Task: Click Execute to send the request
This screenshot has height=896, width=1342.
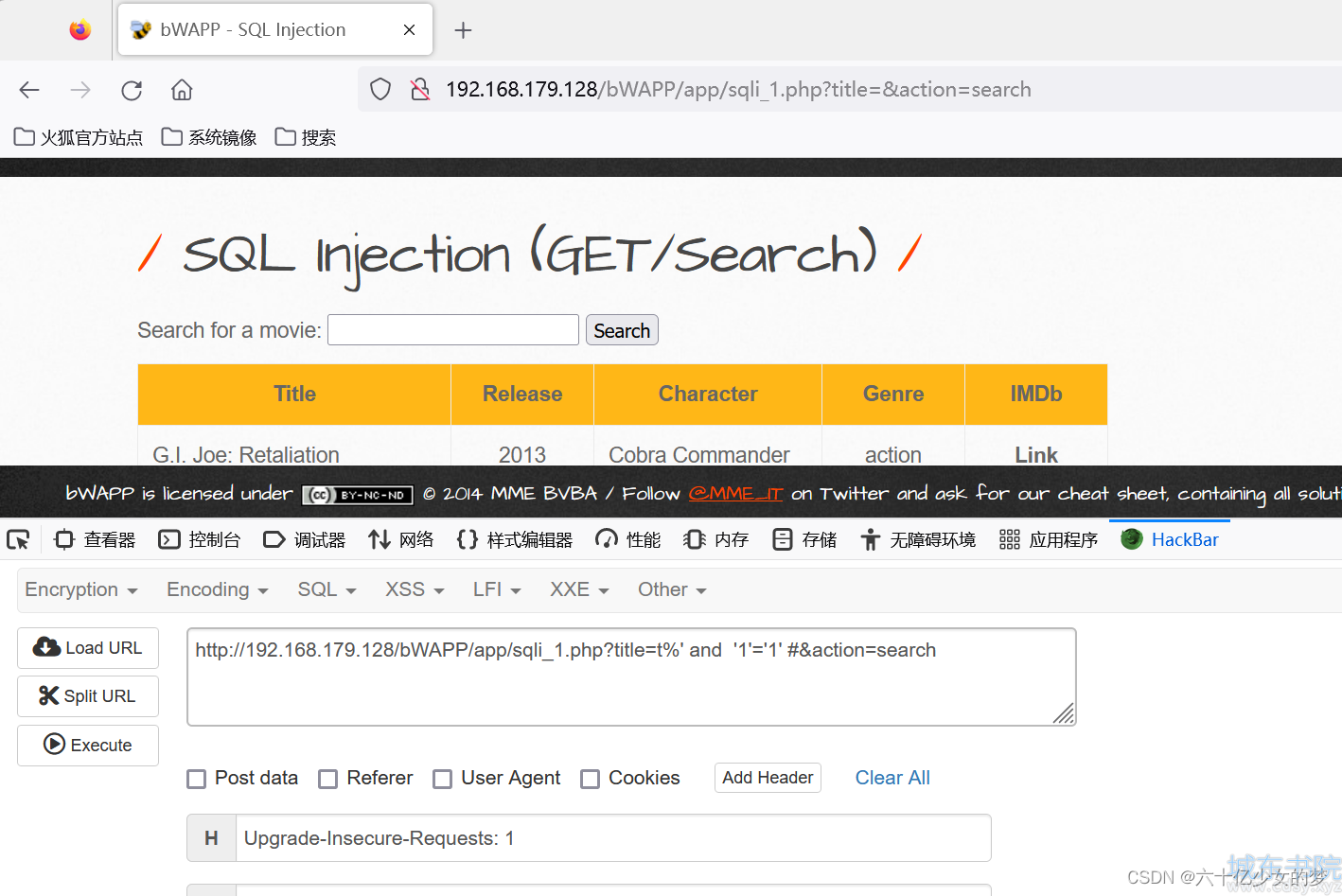Action: 88,746
